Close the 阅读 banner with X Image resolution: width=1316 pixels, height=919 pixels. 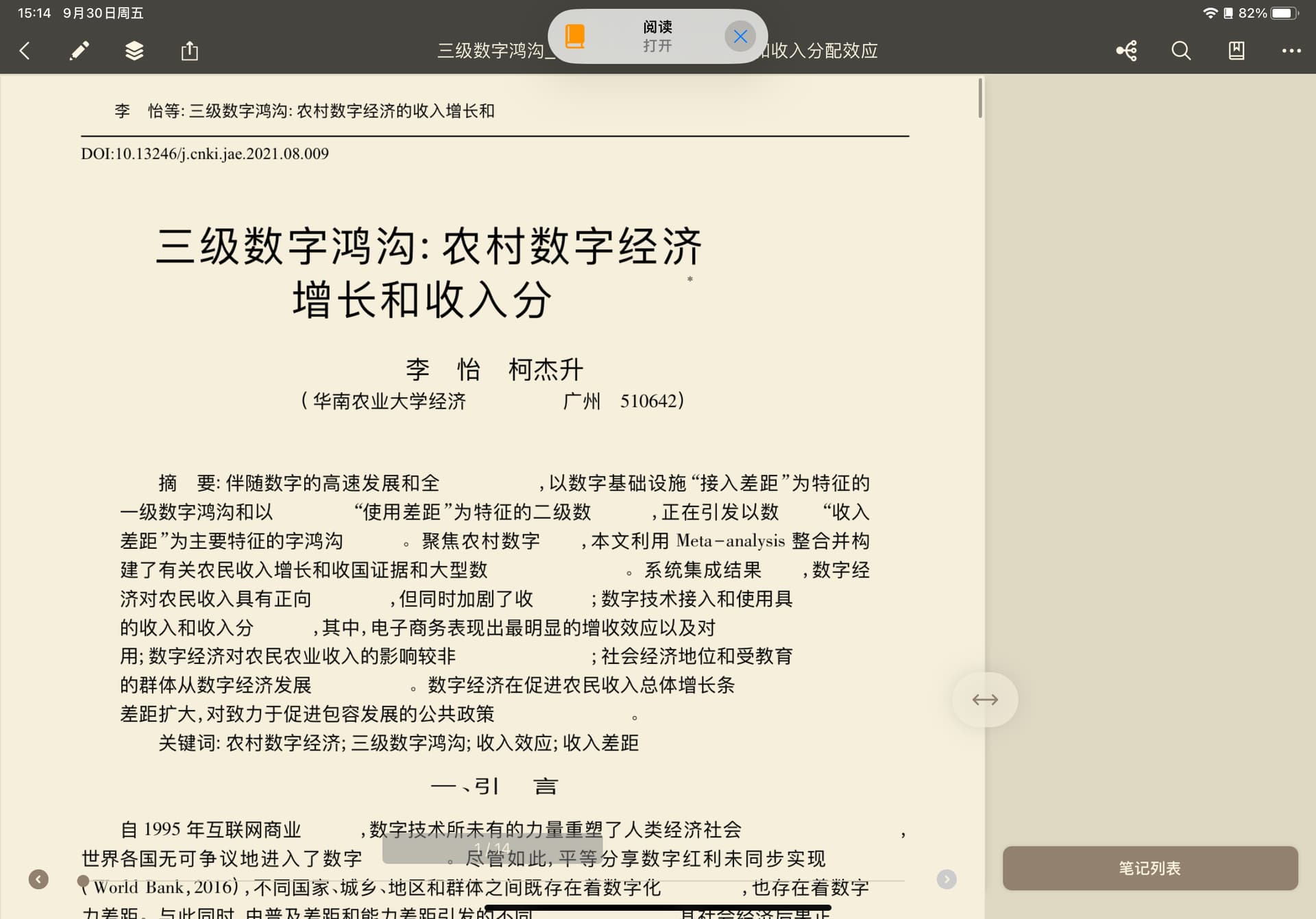click(x=740, y=36)
